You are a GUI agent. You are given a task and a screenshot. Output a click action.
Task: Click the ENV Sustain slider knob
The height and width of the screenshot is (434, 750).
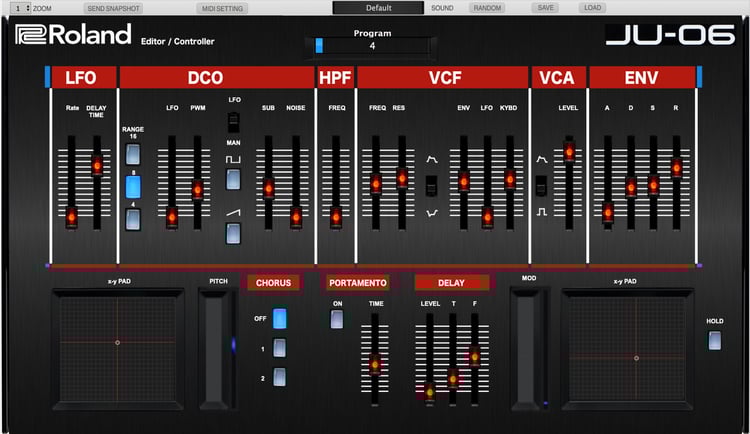click(654, 185)
